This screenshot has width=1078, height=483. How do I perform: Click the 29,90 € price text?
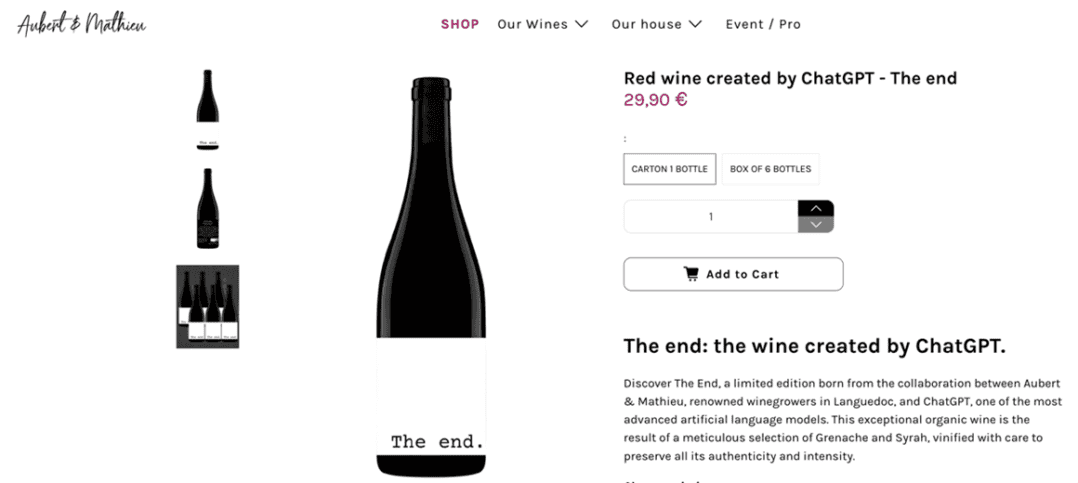click(x=655, y=99)
